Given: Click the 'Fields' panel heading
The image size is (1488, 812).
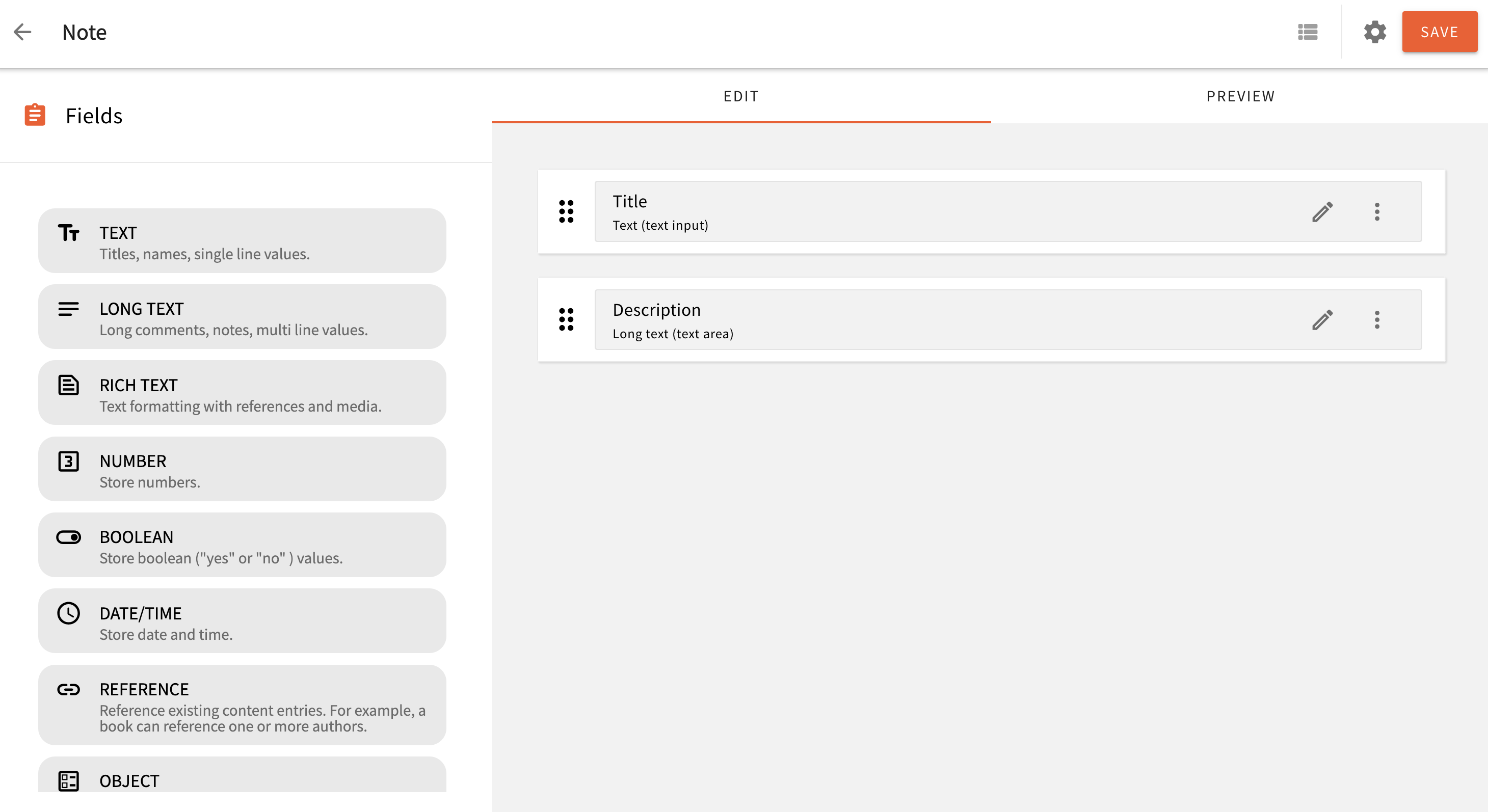Looking at the screenshot, I should 94,116.
